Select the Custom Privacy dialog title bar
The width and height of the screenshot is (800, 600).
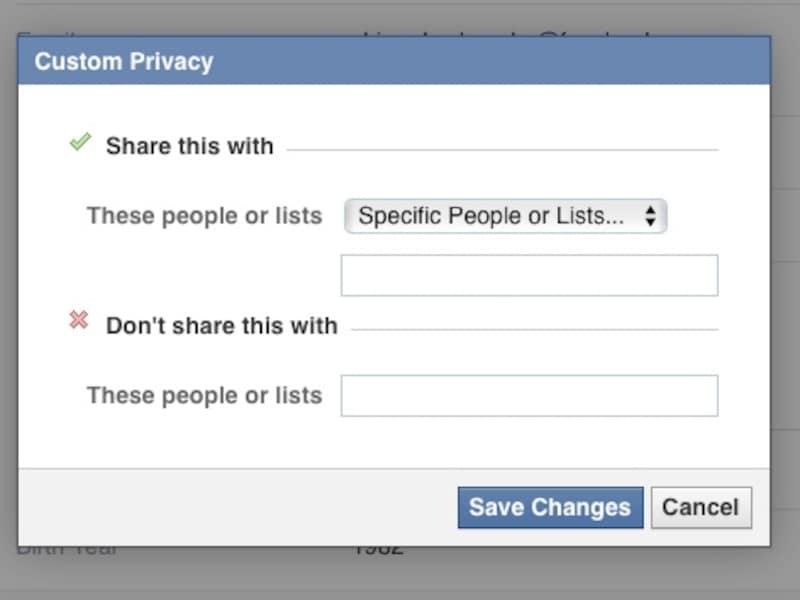tap(124, 61)
